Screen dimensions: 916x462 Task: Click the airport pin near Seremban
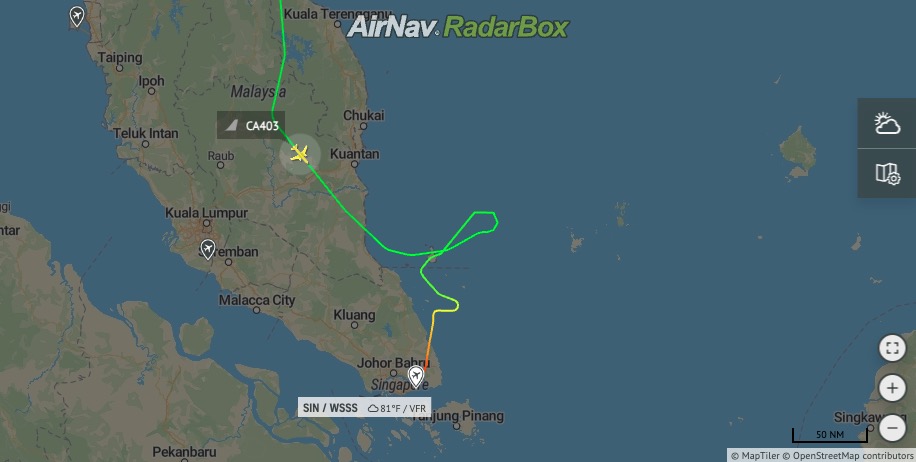[207, 249]
